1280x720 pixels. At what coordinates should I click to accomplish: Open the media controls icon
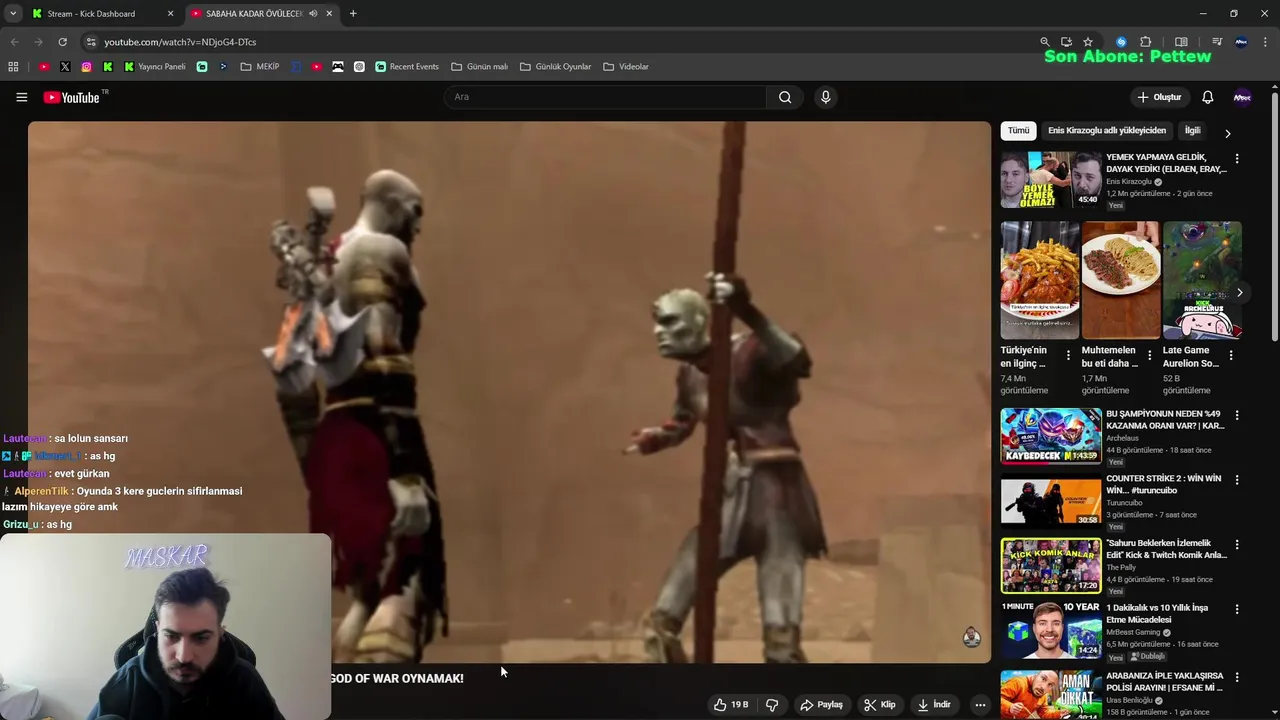[x=1217, y=42]
